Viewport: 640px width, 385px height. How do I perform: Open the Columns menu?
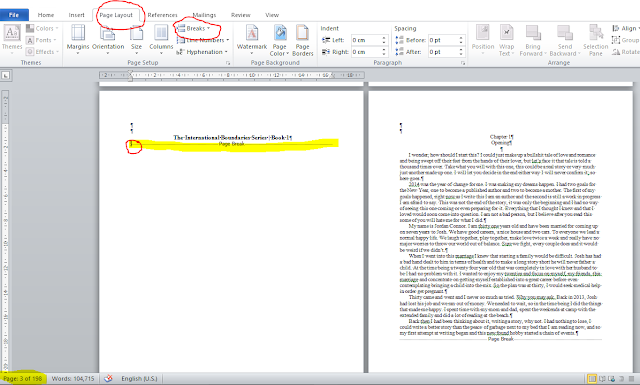161,39
